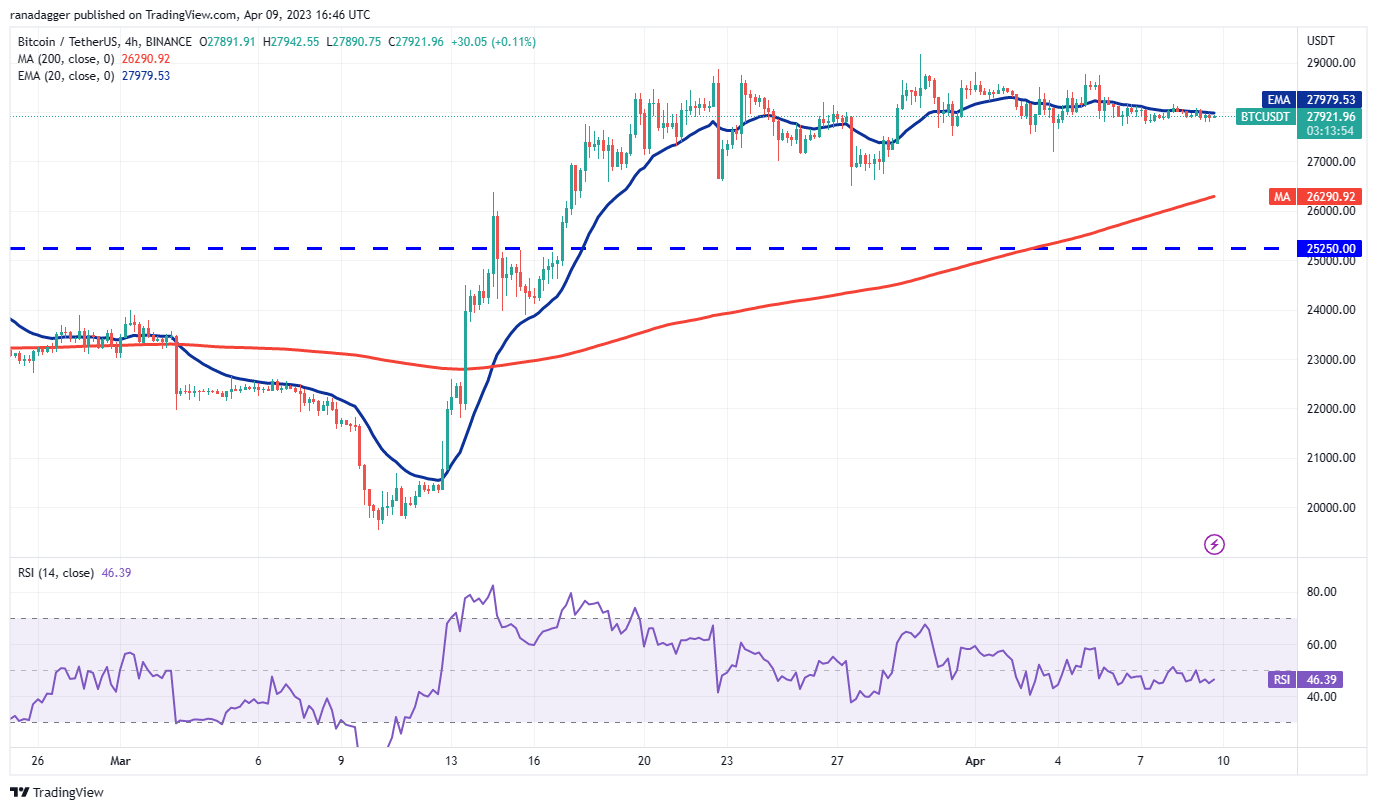Click the 80.00 level on RSI scale
The image size is (1377, 810).
tap(1322, 592)
